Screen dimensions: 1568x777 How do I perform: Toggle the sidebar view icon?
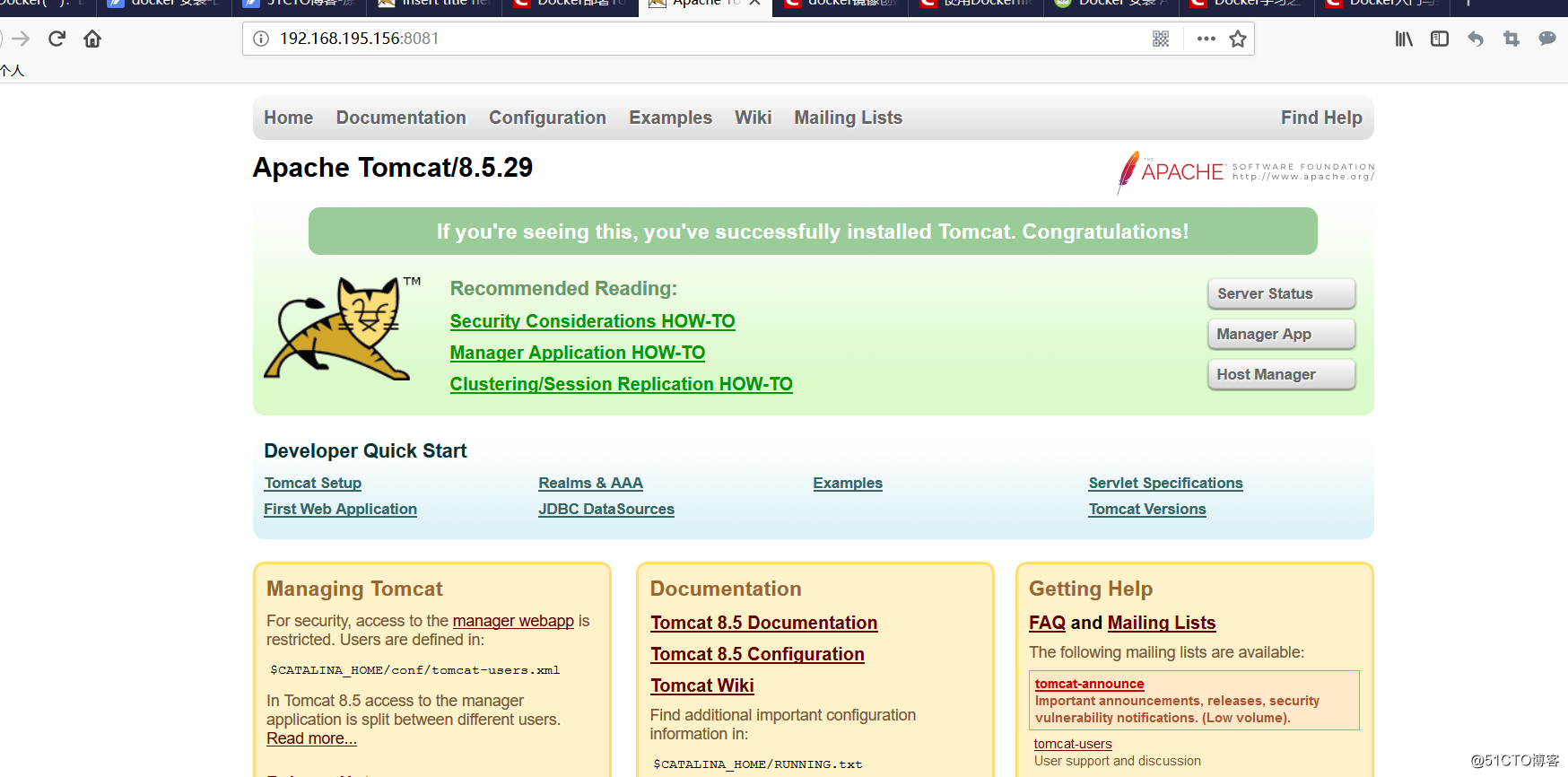click(1440, 39)
